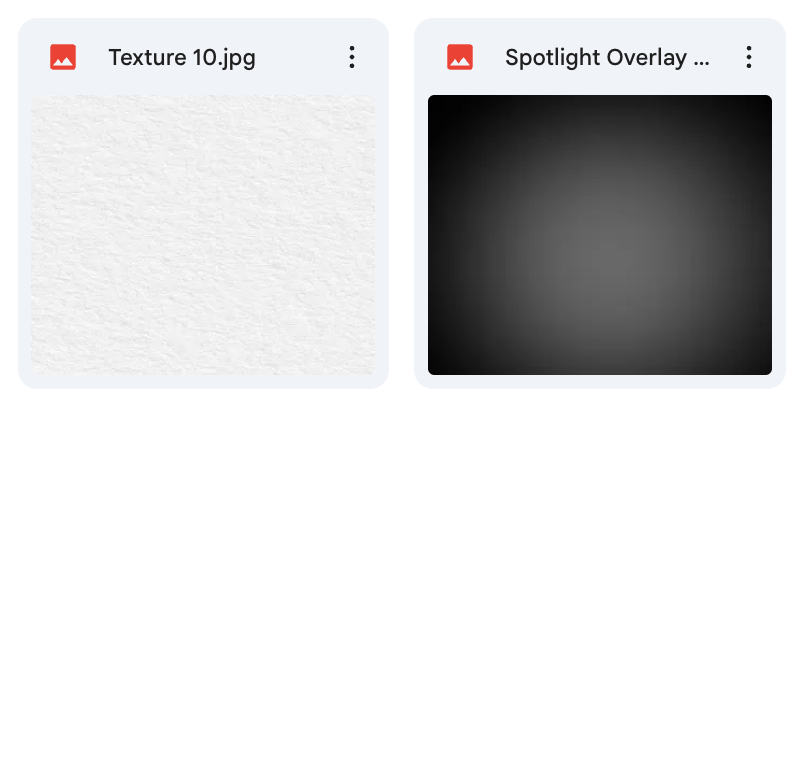Click the red image icon beside Spotlight Overlay

[x=460, y=57]
